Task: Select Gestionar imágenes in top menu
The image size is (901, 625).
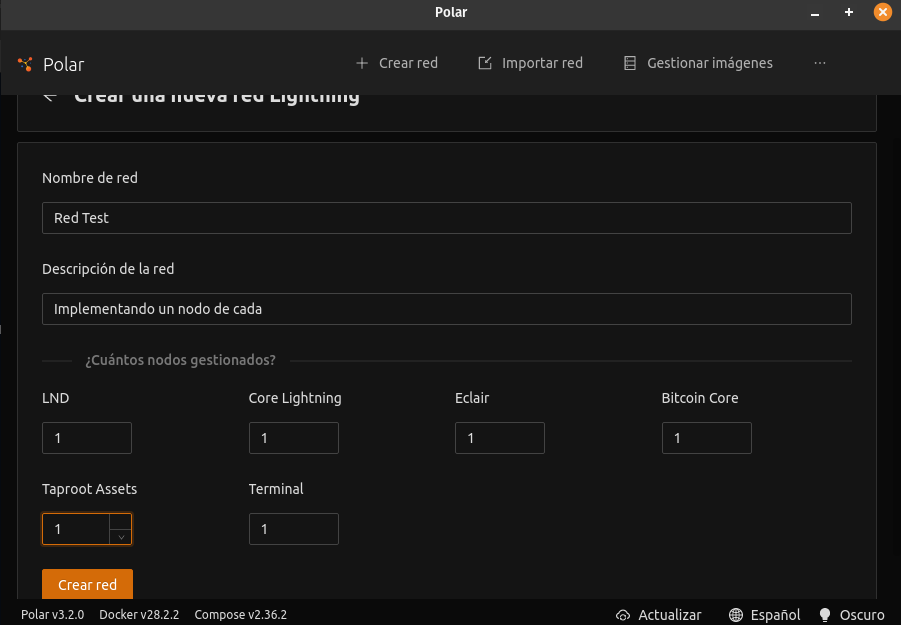Action: tap(709, 63)
